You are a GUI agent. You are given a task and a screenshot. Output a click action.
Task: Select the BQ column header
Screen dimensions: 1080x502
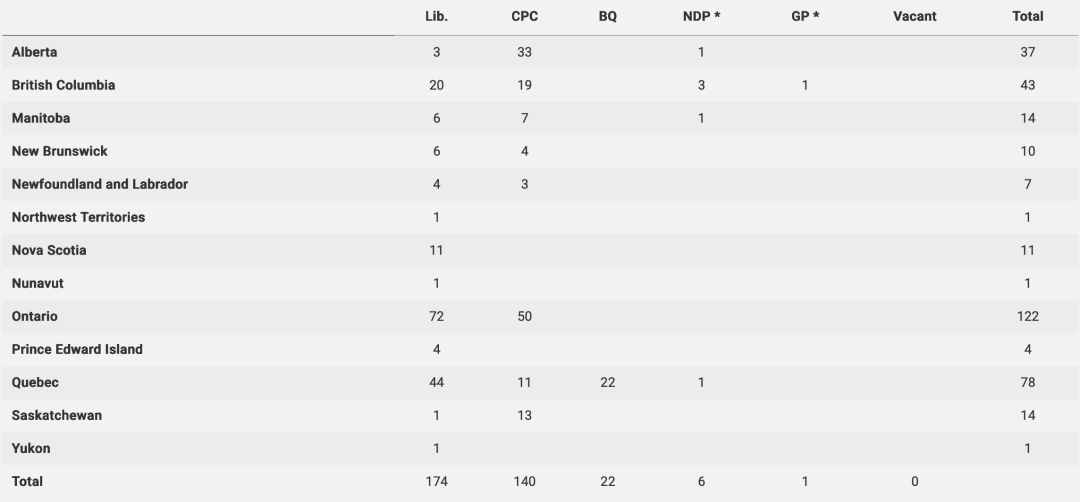[608, 16]
